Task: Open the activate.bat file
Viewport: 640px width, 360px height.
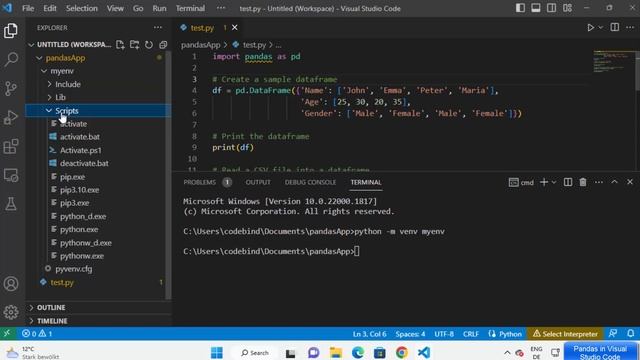Action: 80,137
